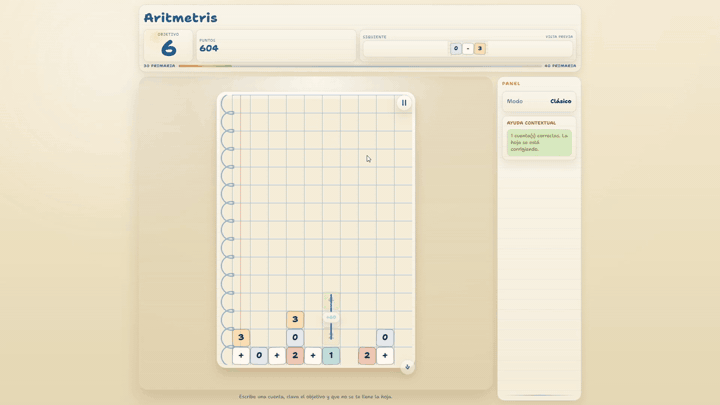Click the first plus tile at bottom left
Image resolution: width=720 pixels, height=405 pixels.
pyautogui.click(x=241, y=355)
